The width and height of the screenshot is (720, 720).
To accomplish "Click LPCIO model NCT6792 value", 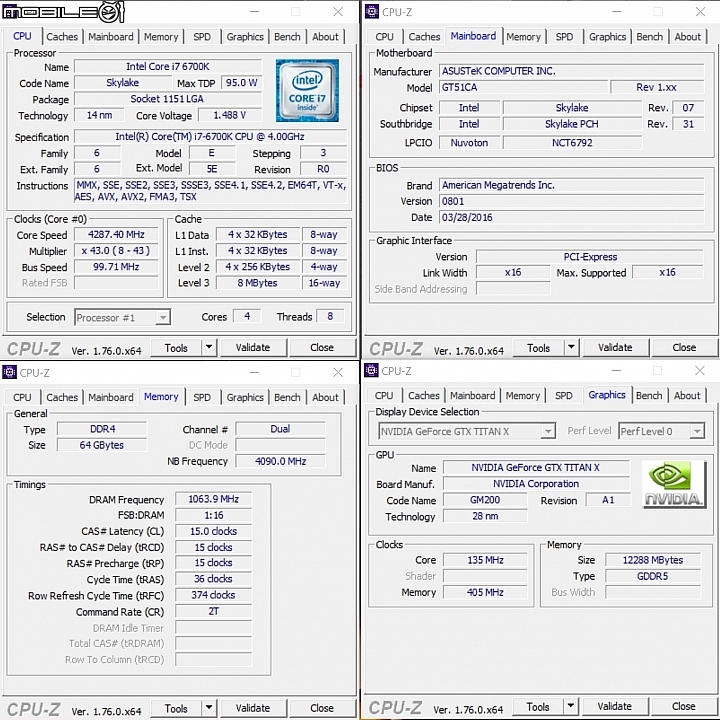I will coord(572,143).
